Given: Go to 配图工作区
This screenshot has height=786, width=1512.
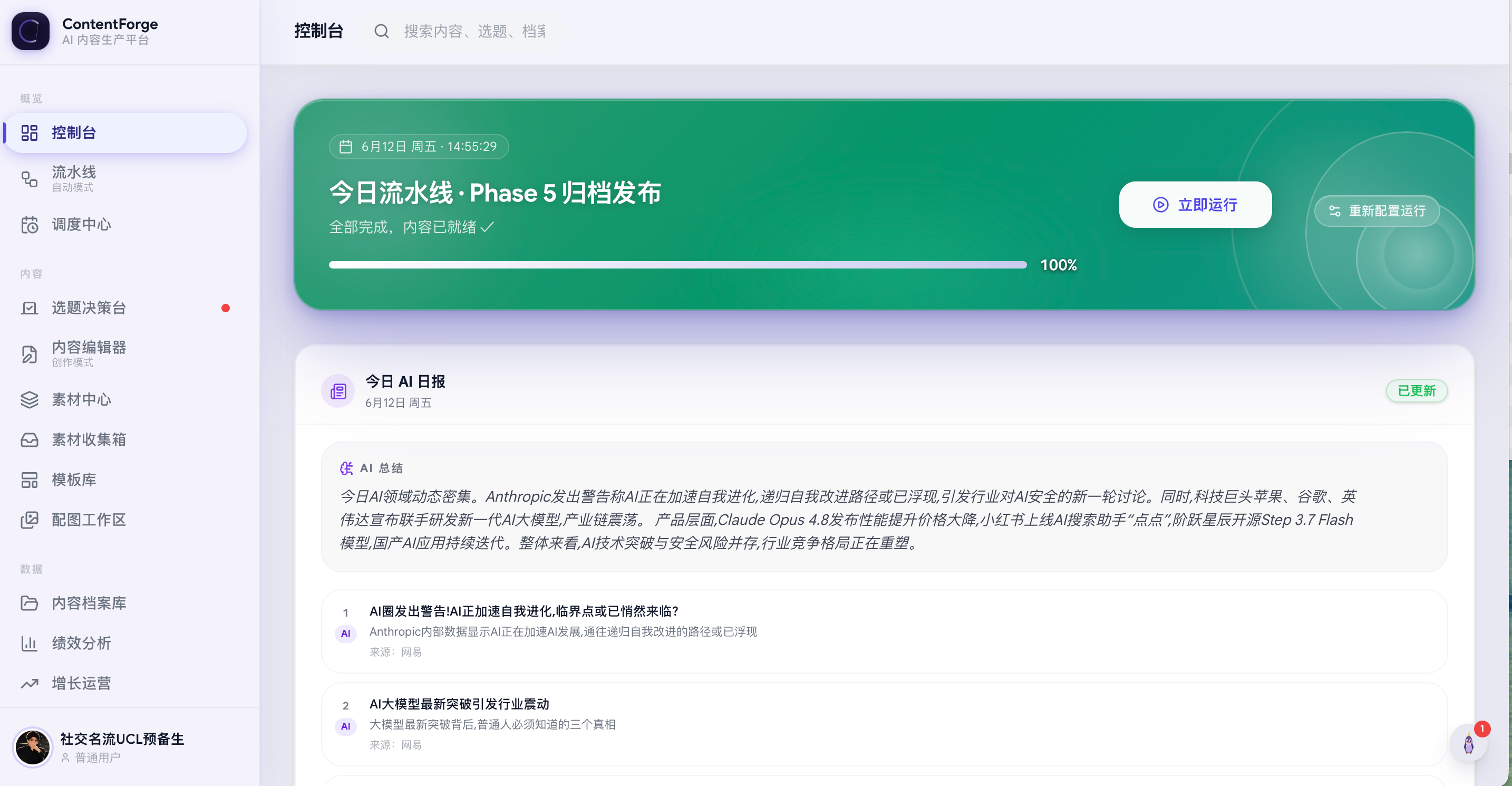Looking at the screenshot, I should 125,520.
